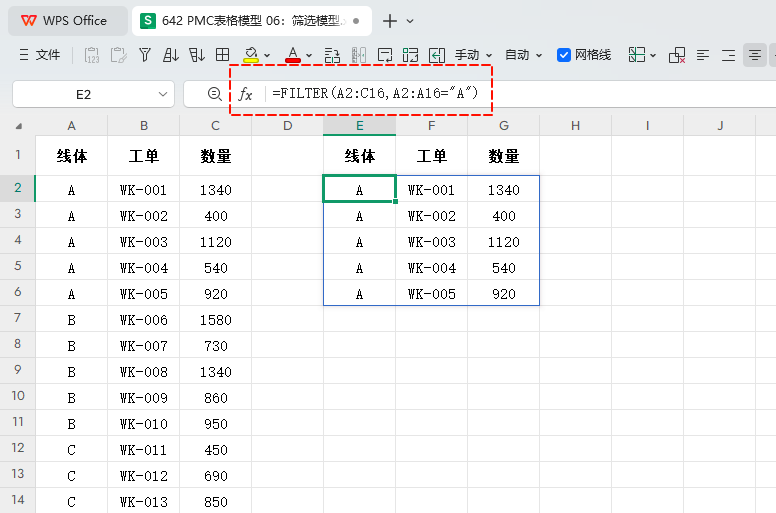Click cell C11 with value 950
The image size is (776, 513).
216,424
